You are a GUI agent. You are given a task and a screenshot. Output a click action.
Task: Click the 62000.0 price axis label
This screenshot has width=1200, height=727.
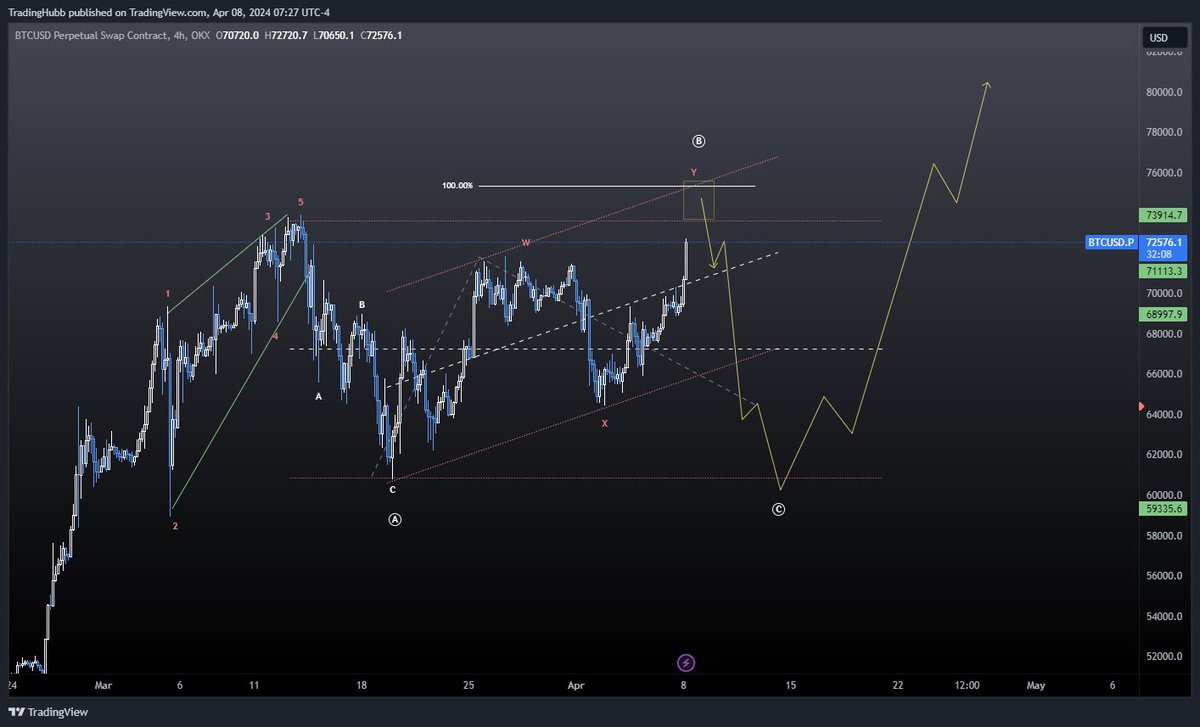coord(1164,455)
